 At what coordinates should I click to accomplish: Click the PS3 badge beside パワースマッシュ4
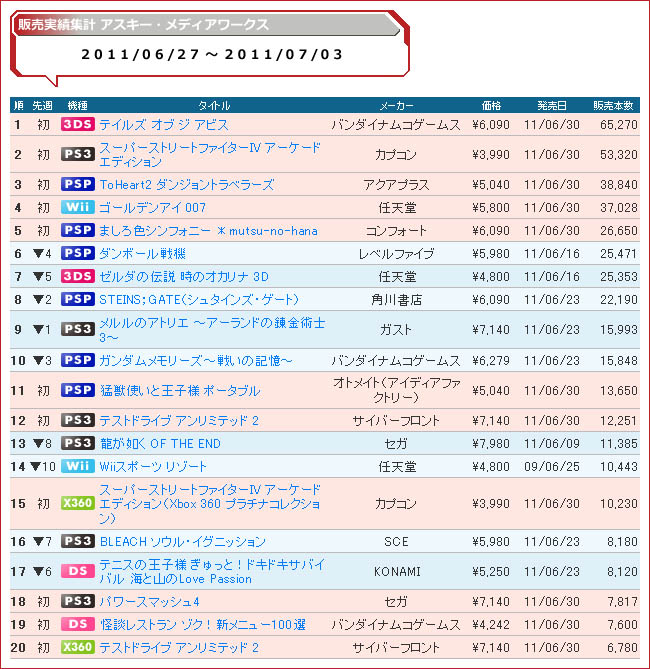pos(77,601)
